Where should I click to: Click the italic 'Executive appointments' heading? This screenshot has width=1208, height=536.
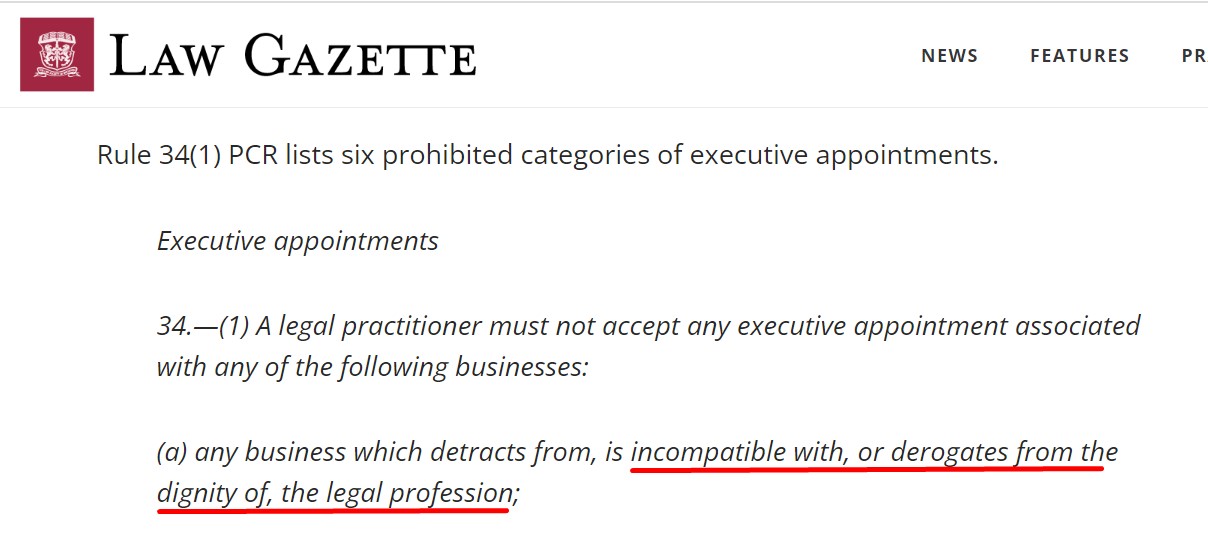pos(298,242)
